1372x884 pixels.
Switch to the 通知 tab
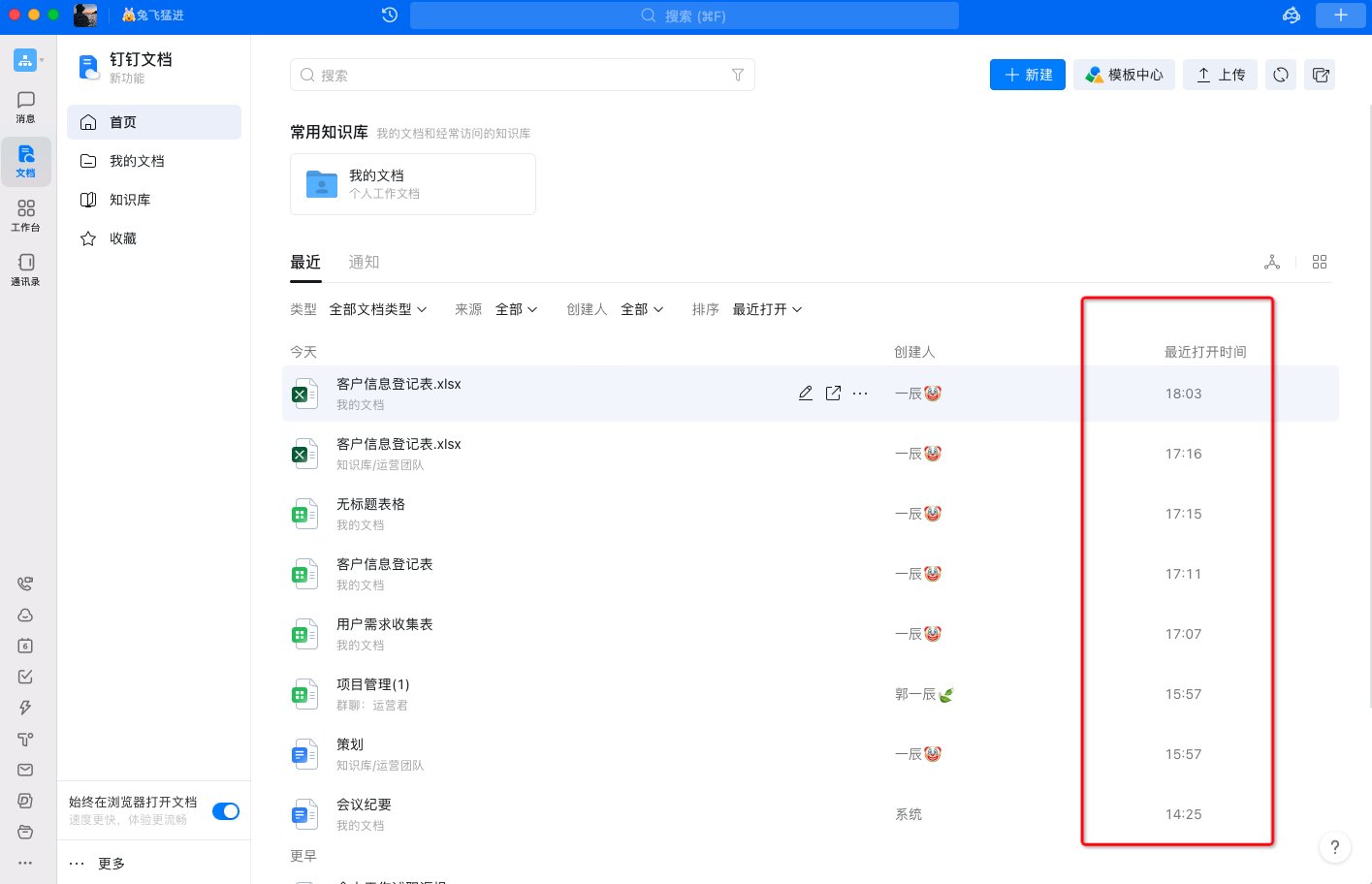364,262
